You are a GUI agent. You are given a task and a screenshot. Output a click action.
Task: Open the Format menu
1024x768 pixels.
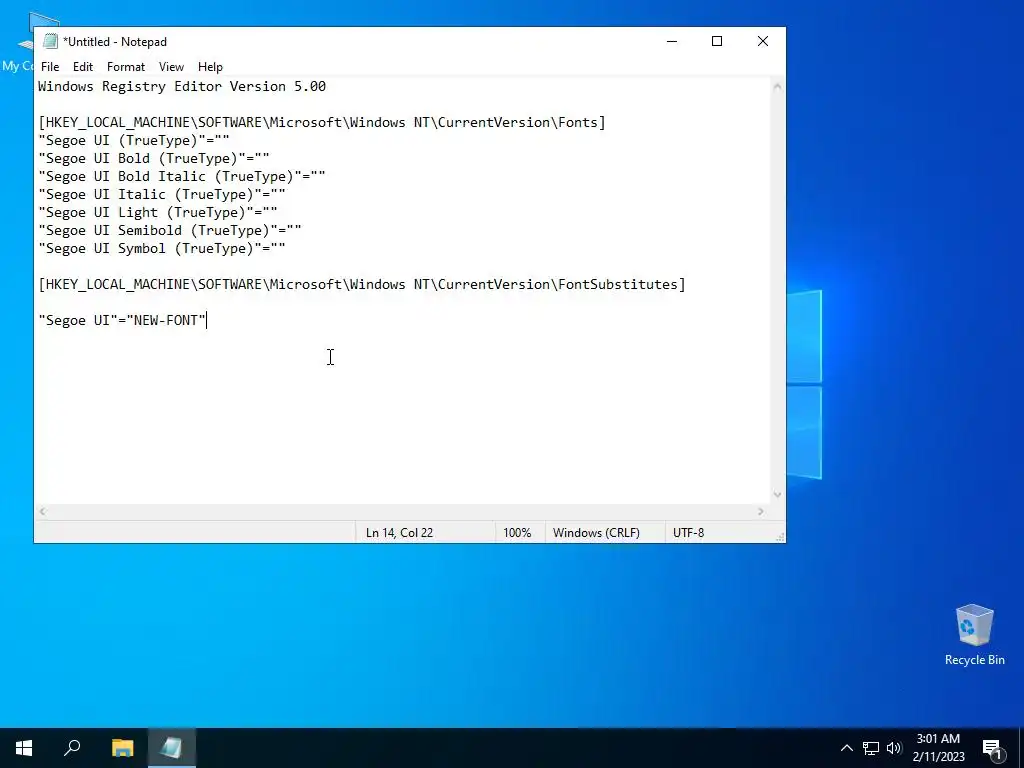coord(125,67)
